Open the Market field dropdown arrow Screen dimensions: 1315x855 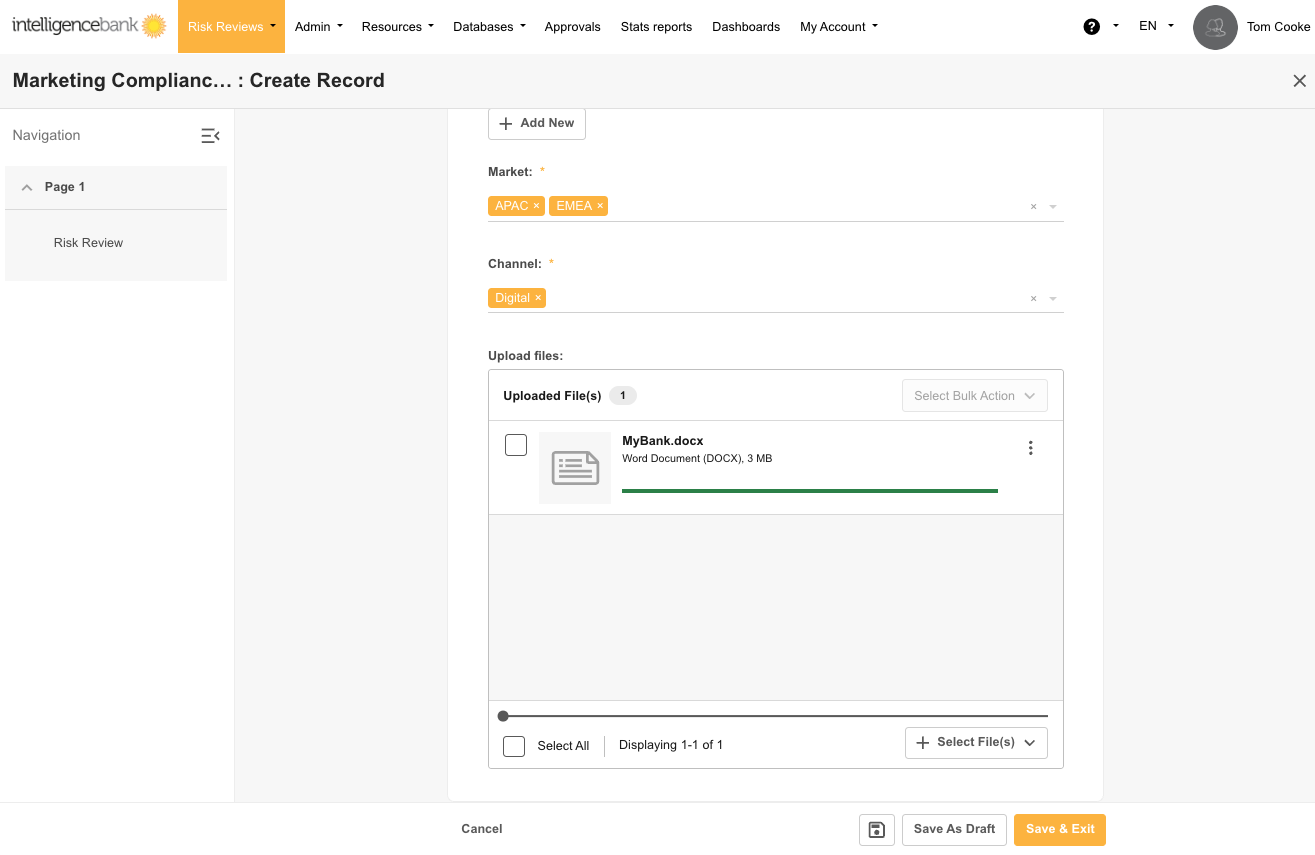pyautogui.click(x=1053, y=207)
